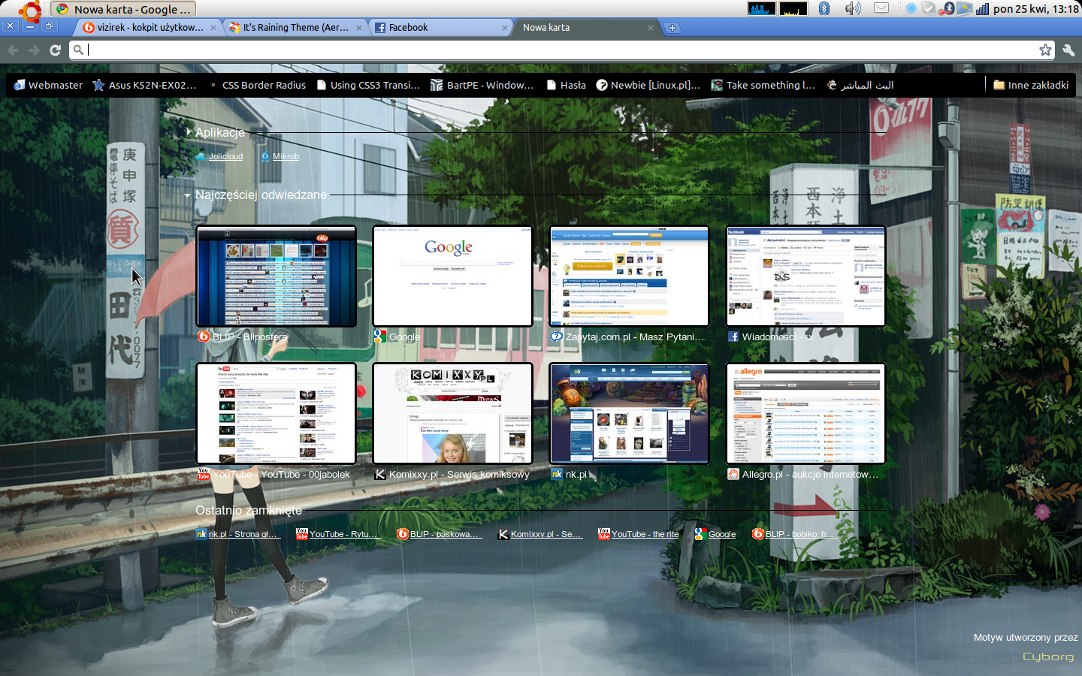Click the reload page icon

55,50
